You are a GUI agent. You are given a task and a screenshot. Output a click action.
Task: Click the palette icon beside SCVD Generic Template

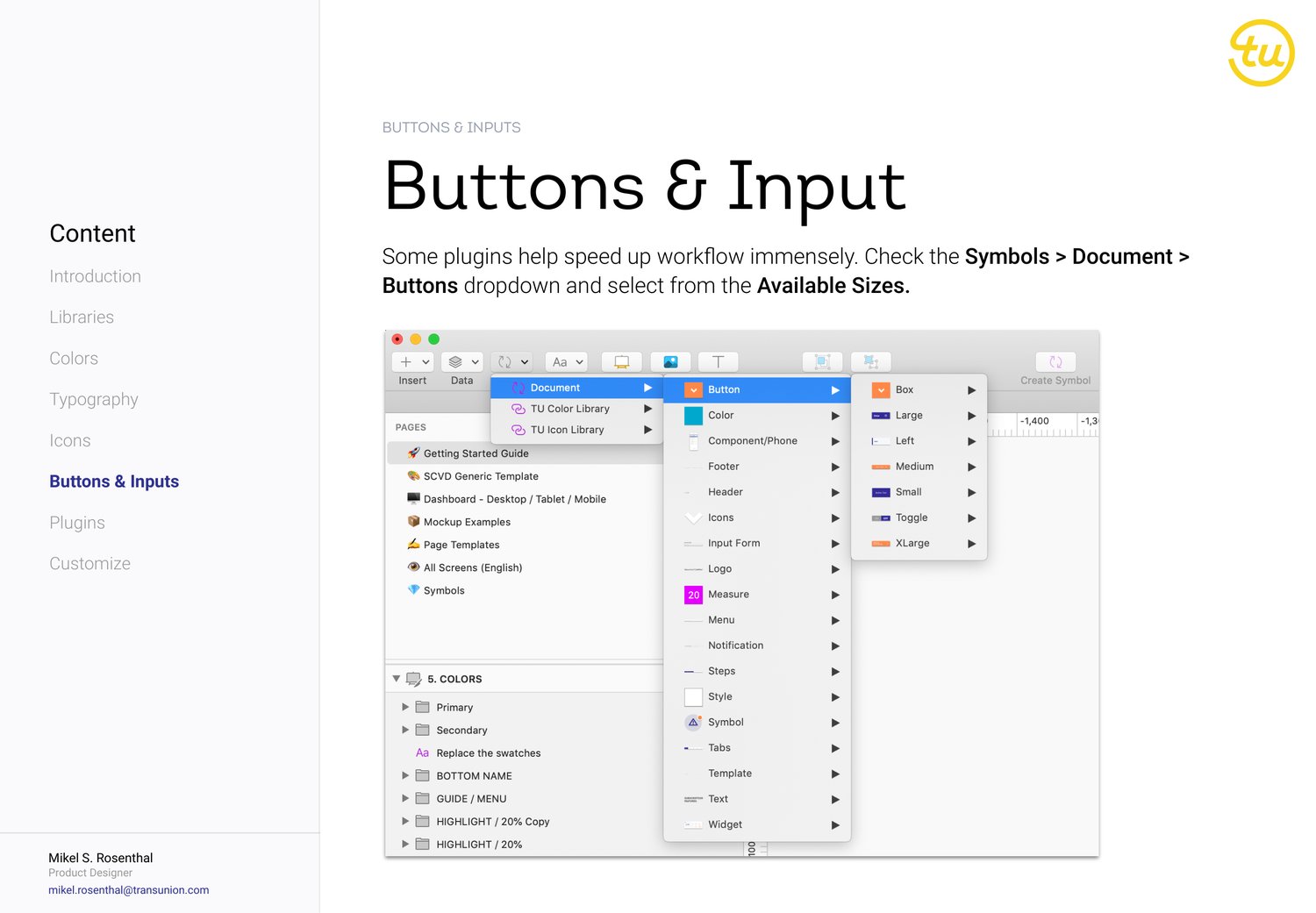click(x=413, y=475)
